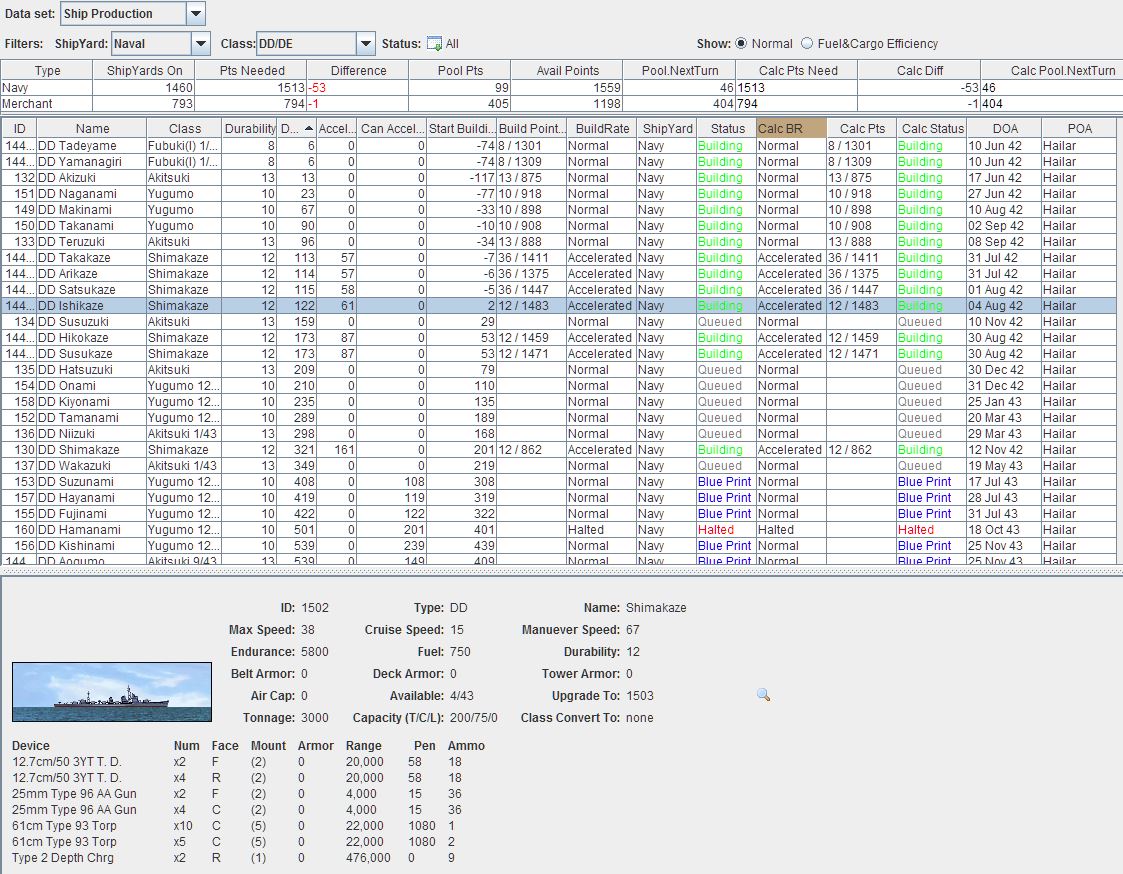Click the Avail Points summary header
Viewport: 1123px width, 874px height.
pyautogui.click(x=567, y=70)
